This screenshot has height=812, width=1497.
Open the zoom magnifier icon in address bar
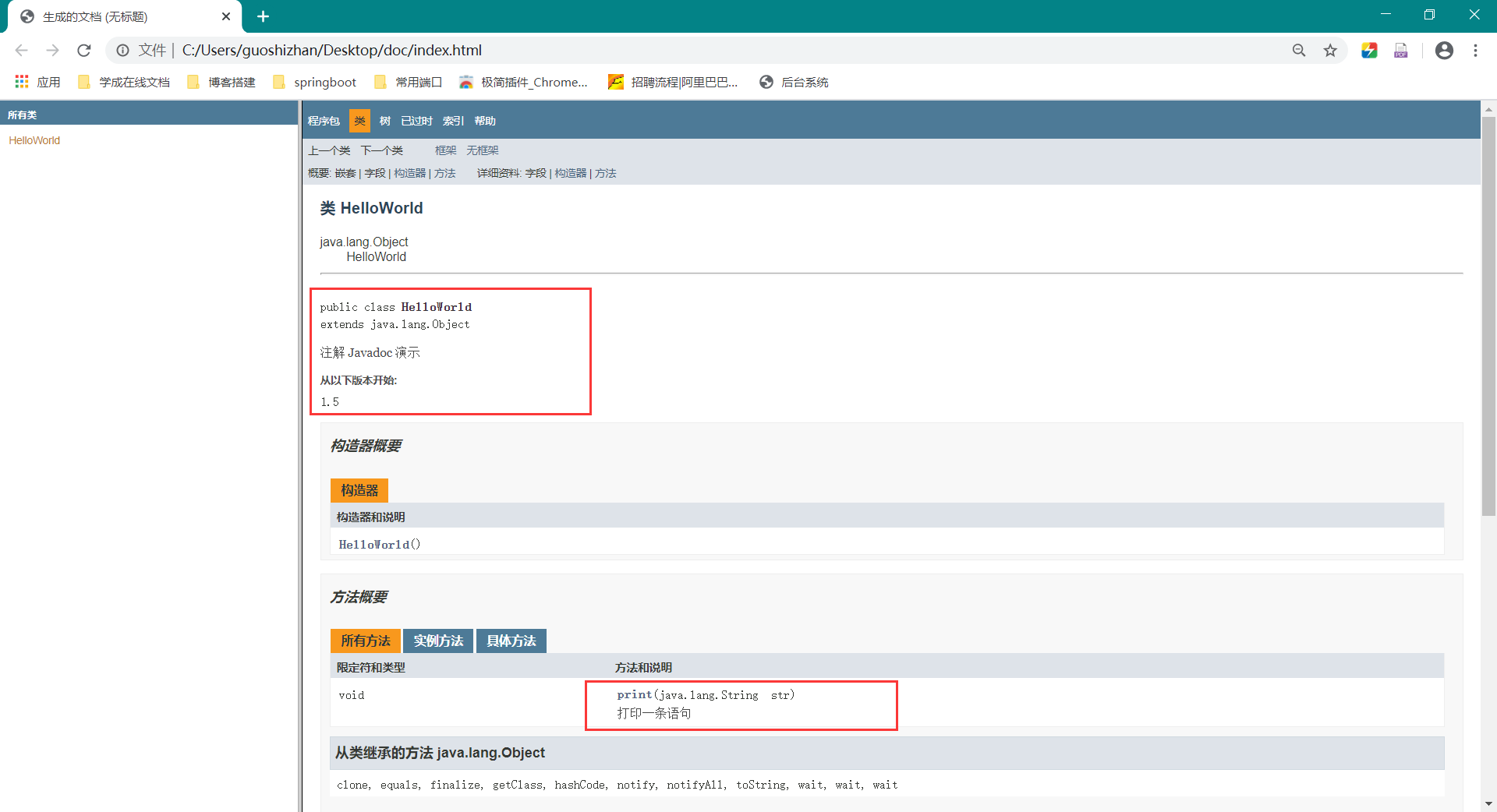coord(1299,51)
